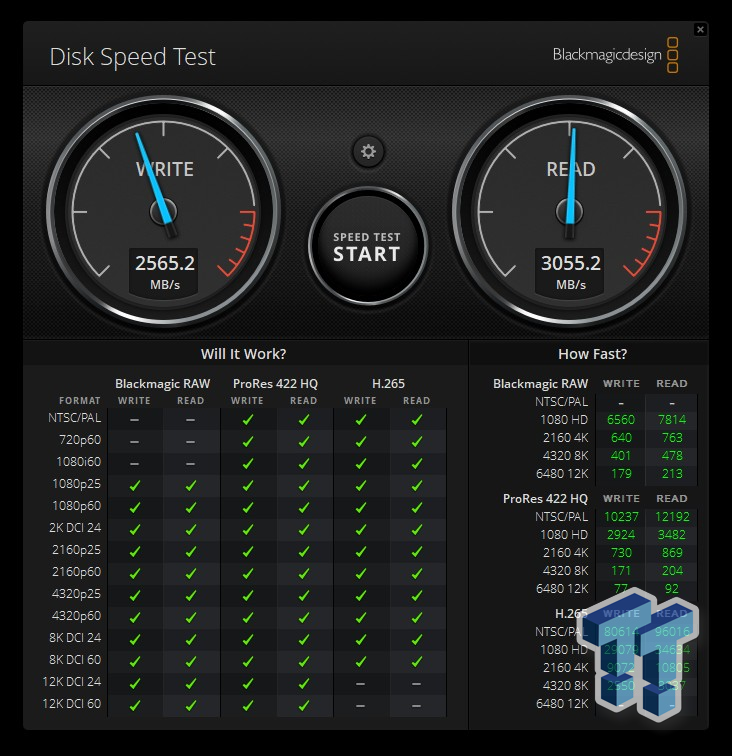
Task: Click ProRes 422 HQ header in Will It Work
Action: [x=275, y=383]
